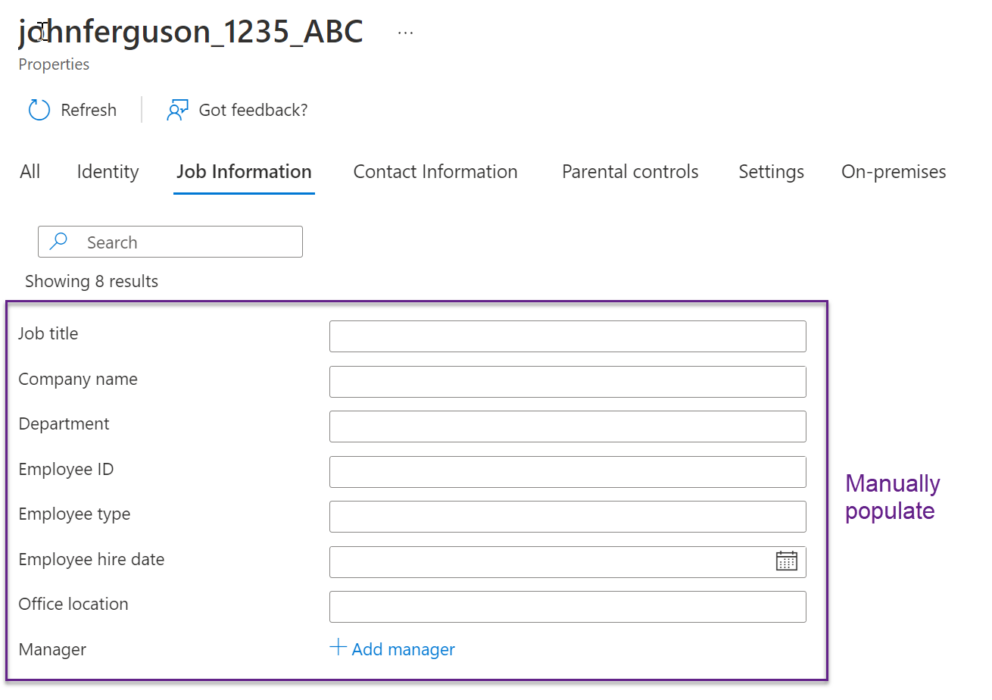Go to Contact Information tab

(x=435, y=172)
